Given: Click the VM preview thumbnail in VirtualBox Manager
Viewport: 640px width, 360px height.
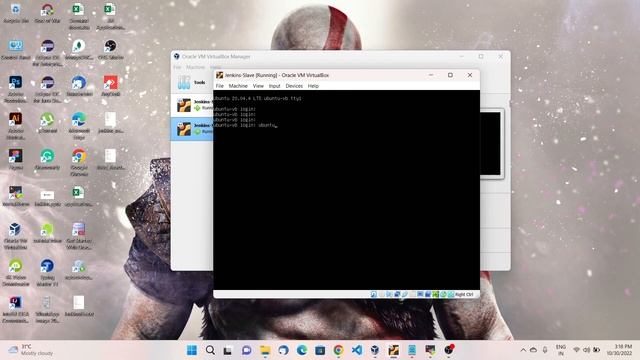Looking at the screenshot, I should pos(491,144).
